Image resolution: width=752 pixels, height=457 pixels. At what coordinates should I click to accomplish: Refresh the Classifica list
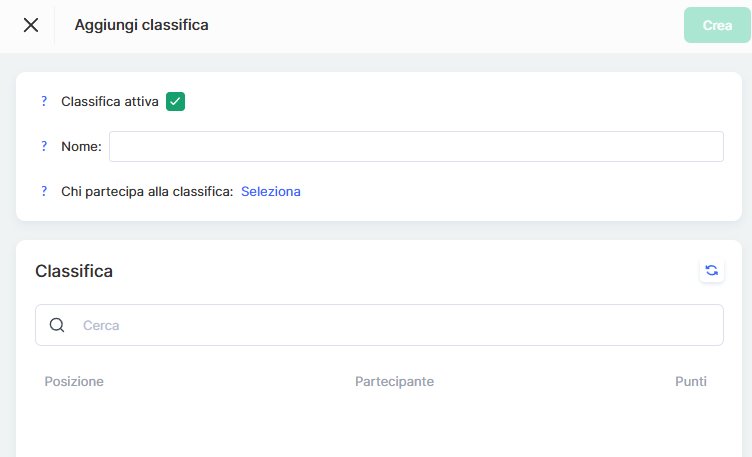(711, 270)
